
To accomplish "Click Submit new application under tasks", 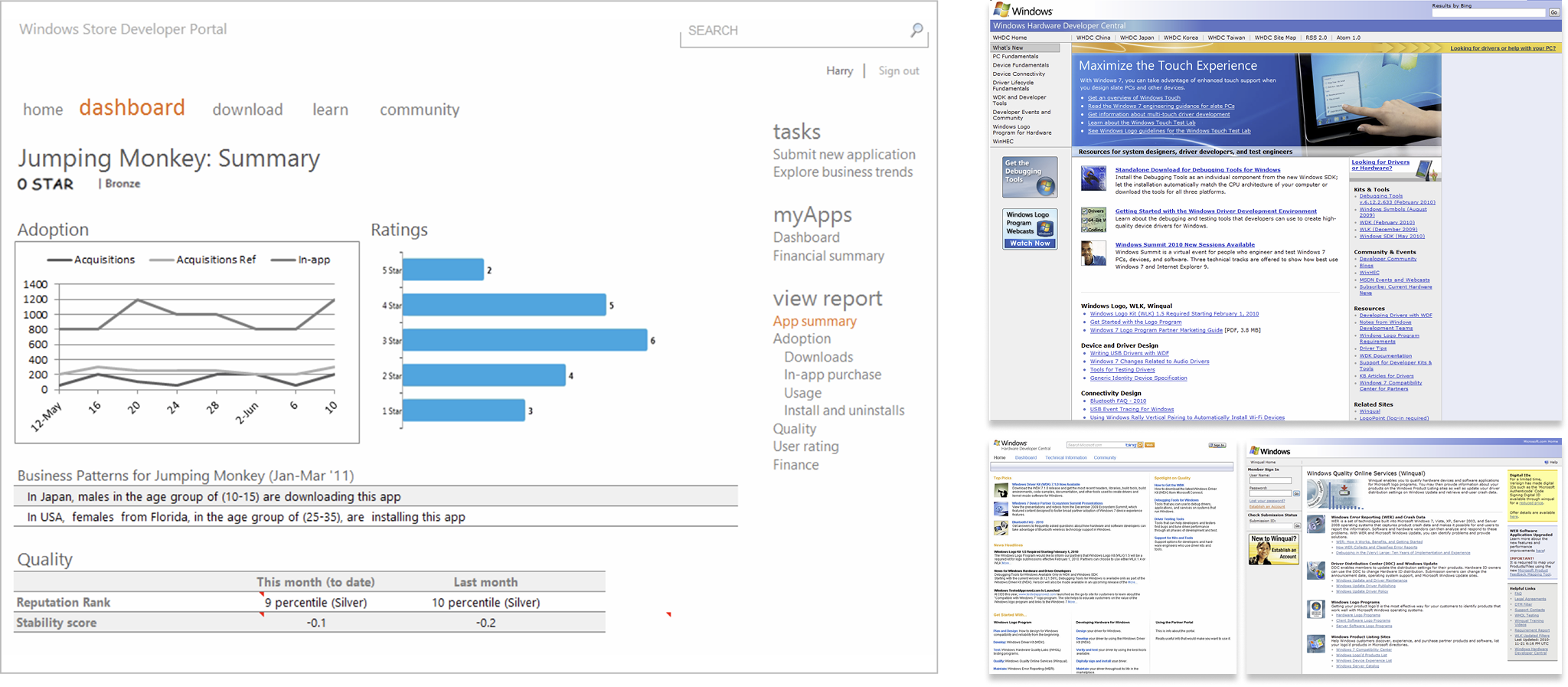I will click(844, 154).
